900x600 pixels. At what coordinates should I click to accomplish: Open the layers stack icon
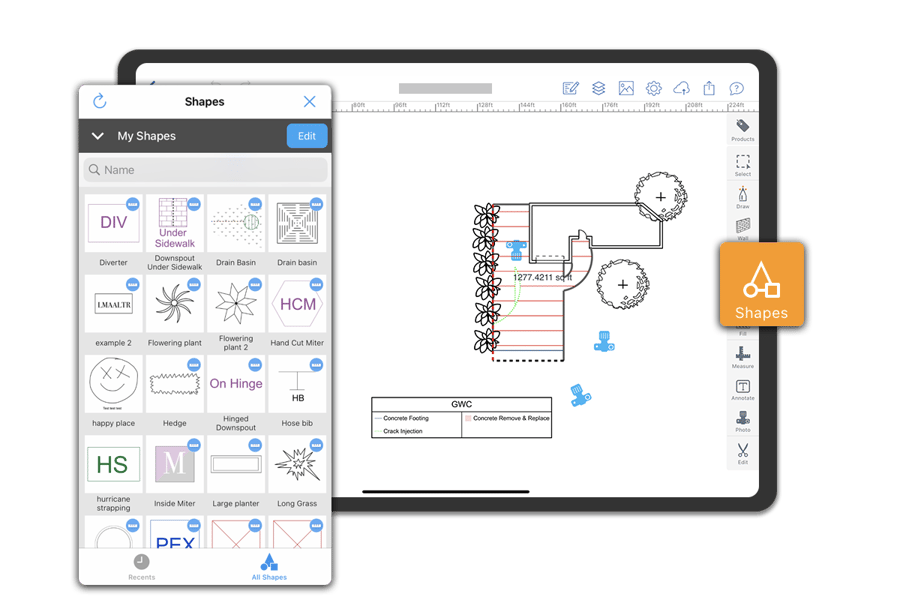[x=598, y=88]
